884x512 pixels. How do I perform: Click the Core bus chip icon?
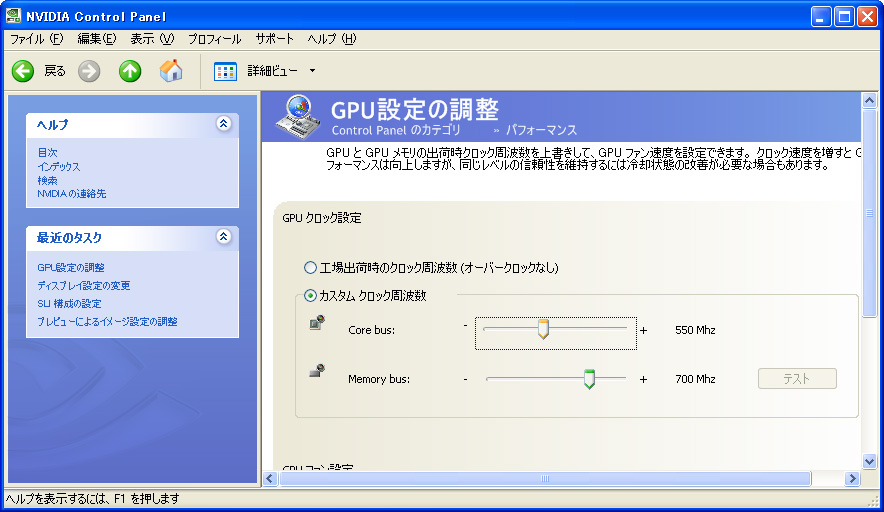point(317,322)
